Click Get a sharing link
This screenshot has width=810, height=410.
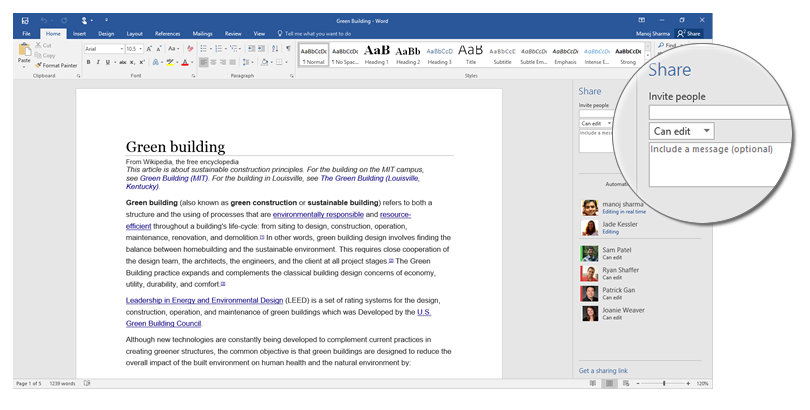click(x=603, y=371)
